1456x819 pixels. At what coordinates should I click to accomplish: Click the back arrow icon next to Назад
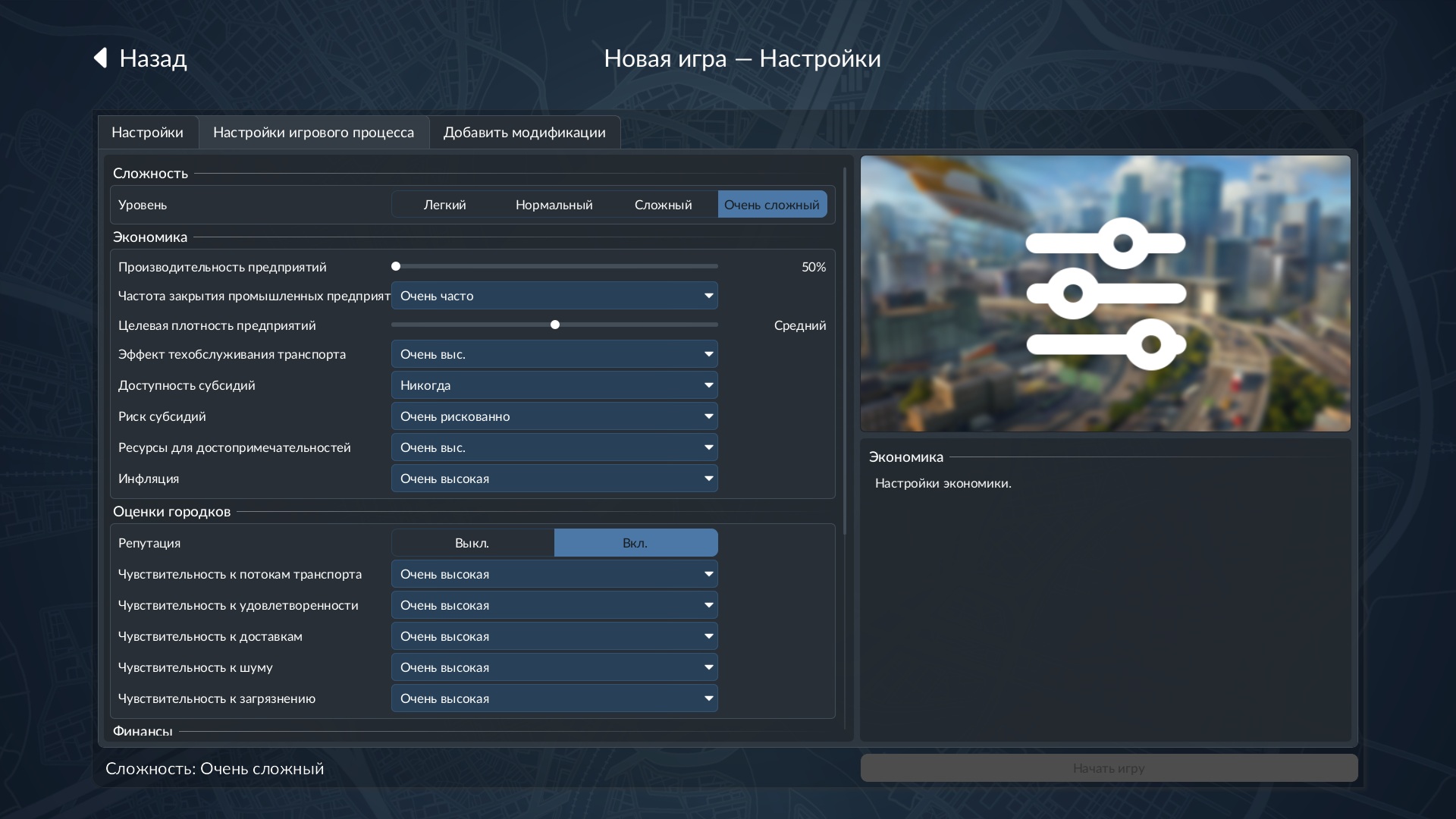pyautogui.click(x=100, y=58)
